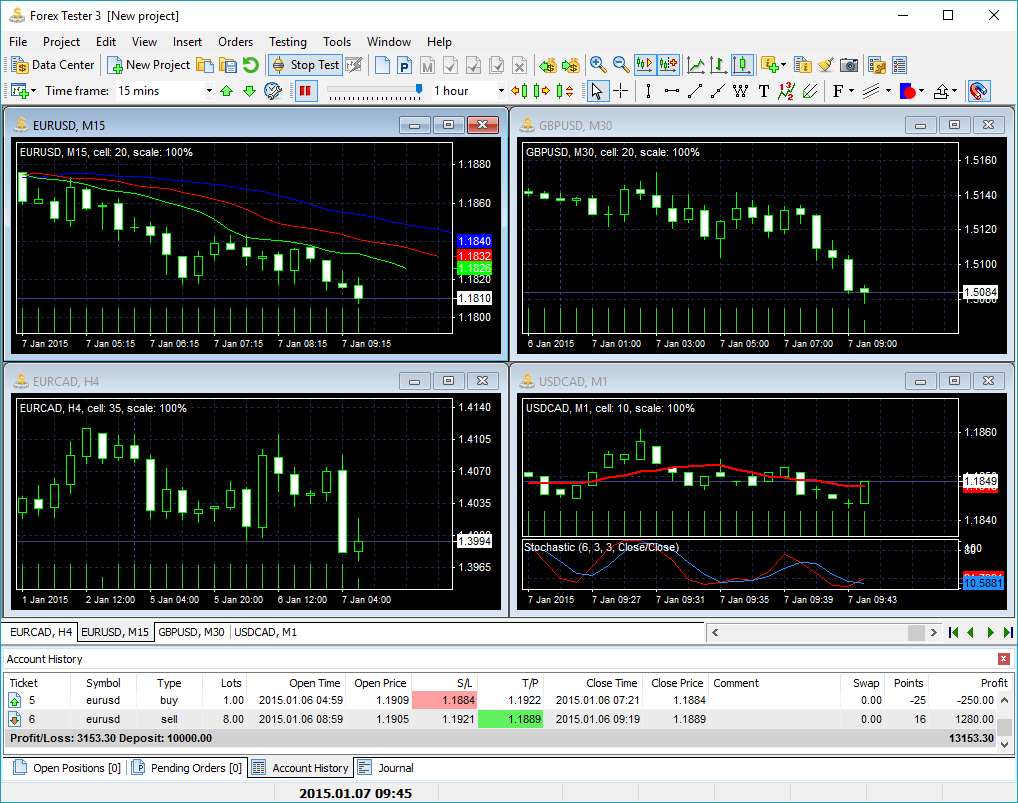Toggle candlestick chart mode

tap(741, 65)
